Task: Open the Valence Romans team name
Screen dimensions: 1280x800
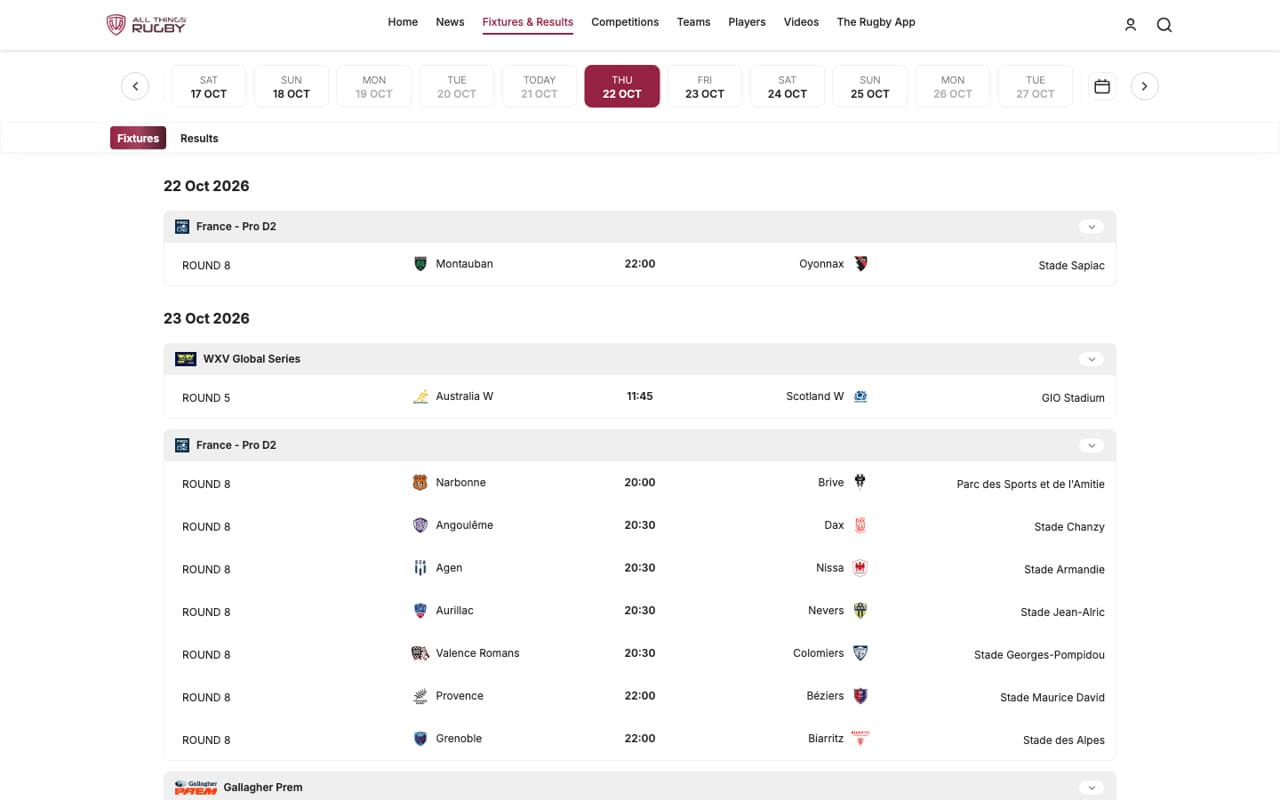Action: (478, 653)
